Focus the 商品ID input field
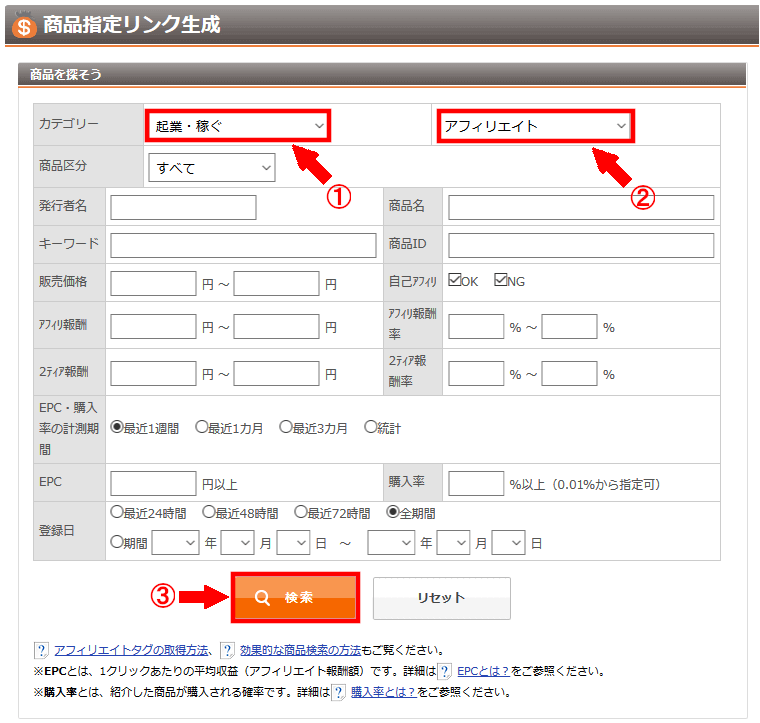 581,245
